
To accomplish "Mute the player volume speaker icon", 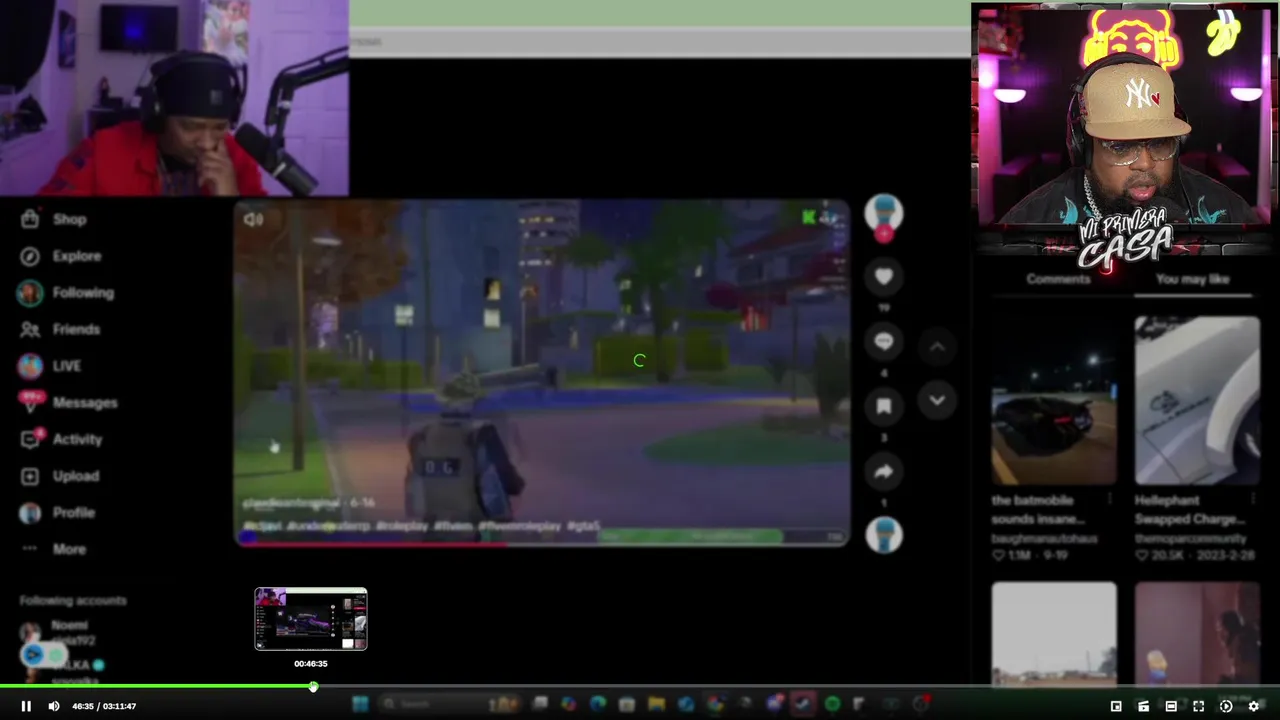I will coord(54,706).
